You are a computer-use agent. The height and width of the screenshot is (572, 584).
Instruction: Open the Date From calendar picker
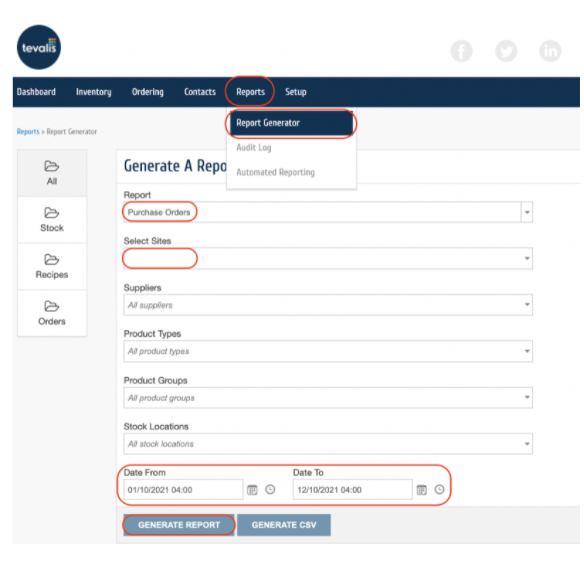point(252,490)
